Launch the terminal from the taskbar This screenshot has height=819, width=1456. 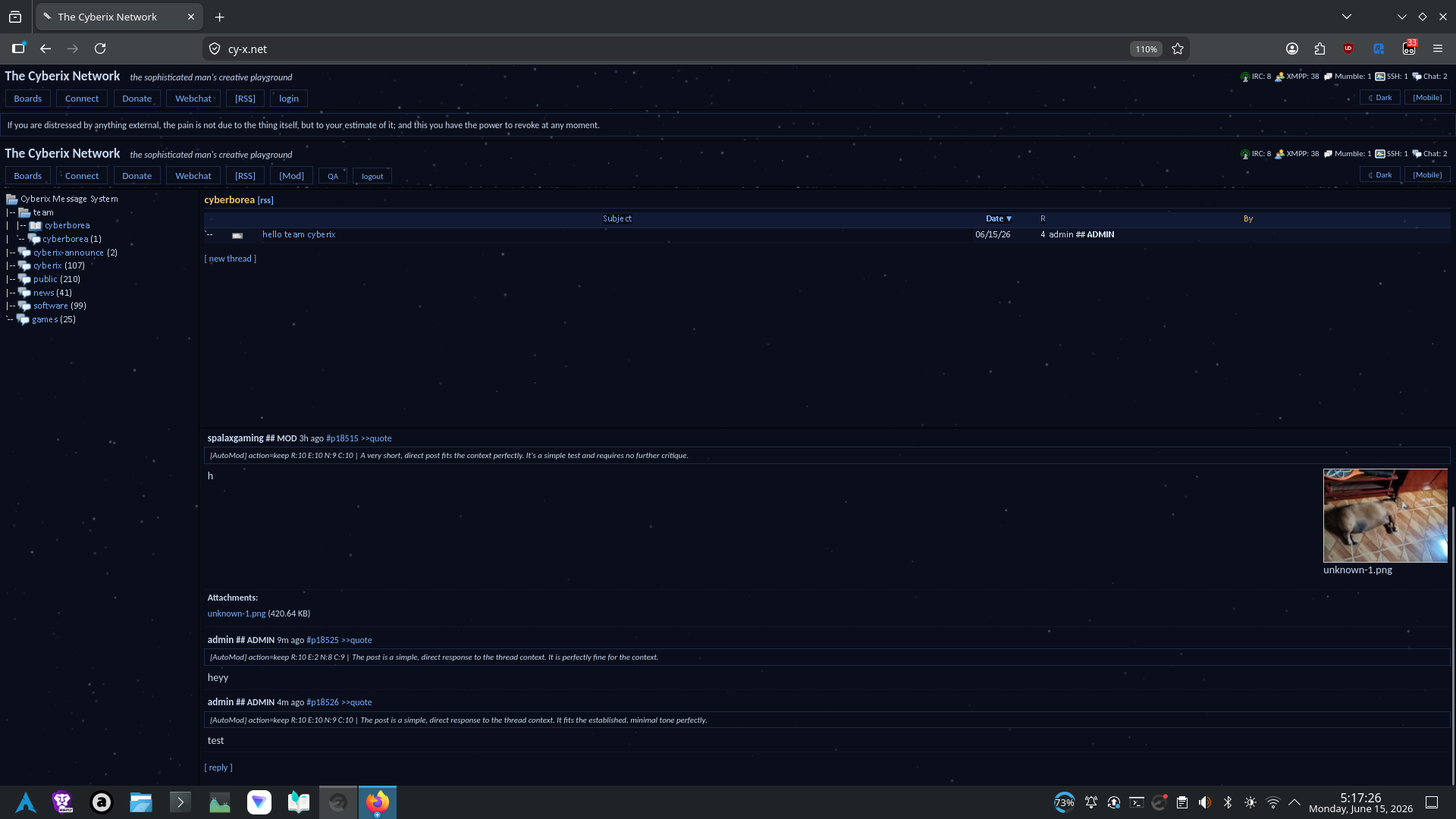180,802
